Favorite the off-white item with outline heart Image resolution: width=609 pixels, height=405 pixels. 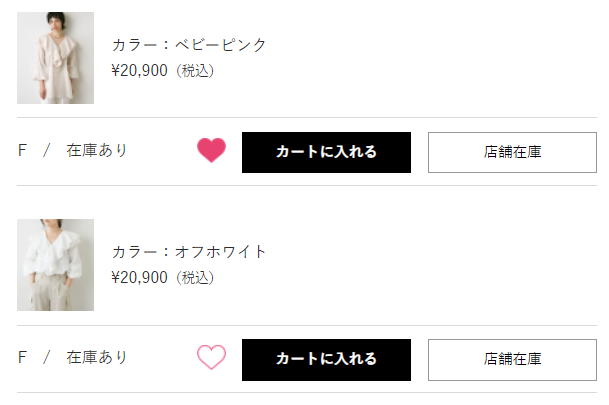[x=211, y=358]
